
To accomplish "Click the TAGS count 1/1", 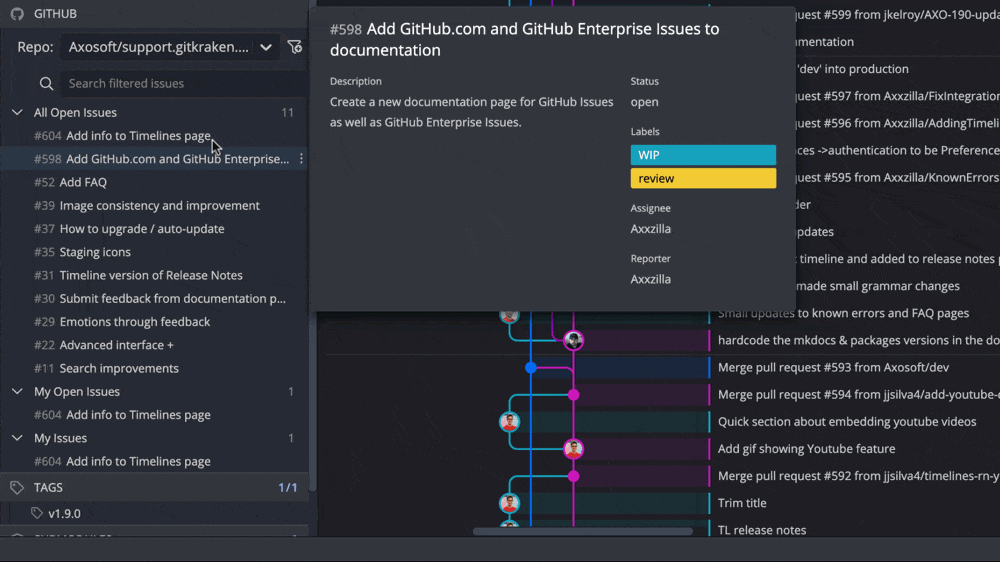I will 288,487.
